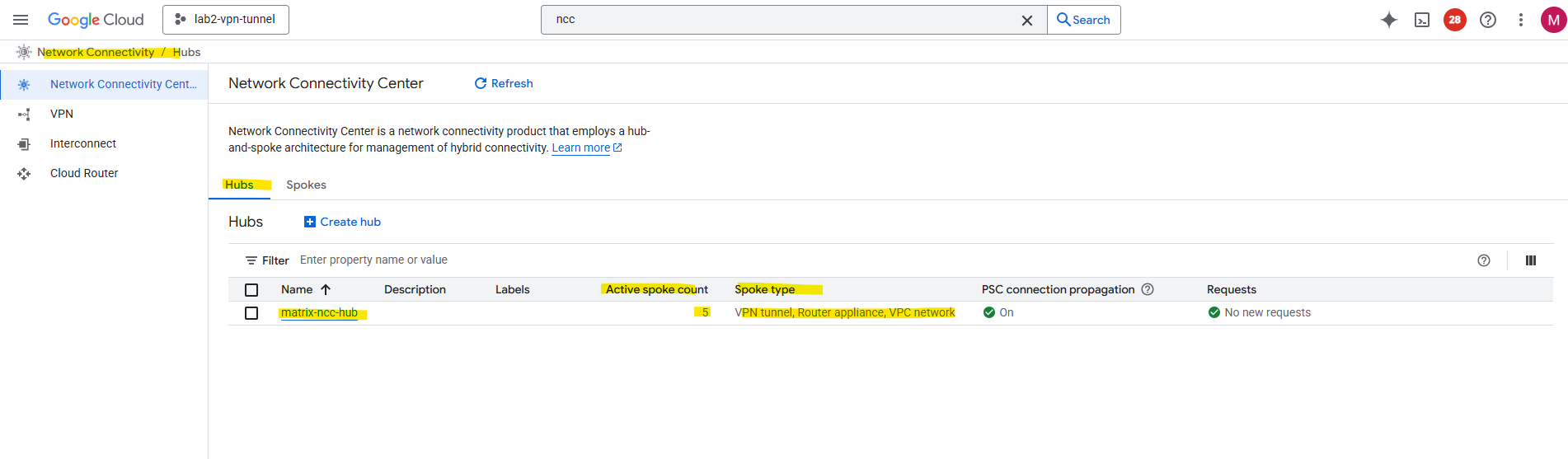Select Cloud Router in the sidebar
Viewport: 1568px width, 459px height.
(x=84, y=173)
